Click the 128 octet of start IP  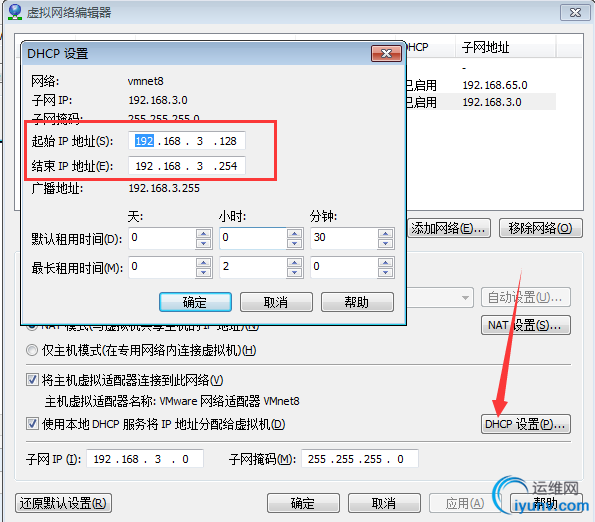click(x=228, y=141)
